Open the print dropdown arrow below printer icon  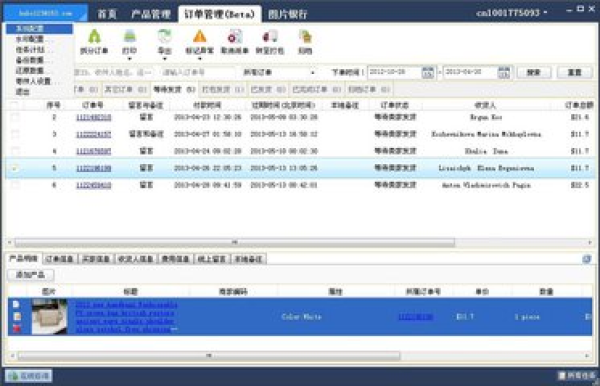[x=130, y=59]
